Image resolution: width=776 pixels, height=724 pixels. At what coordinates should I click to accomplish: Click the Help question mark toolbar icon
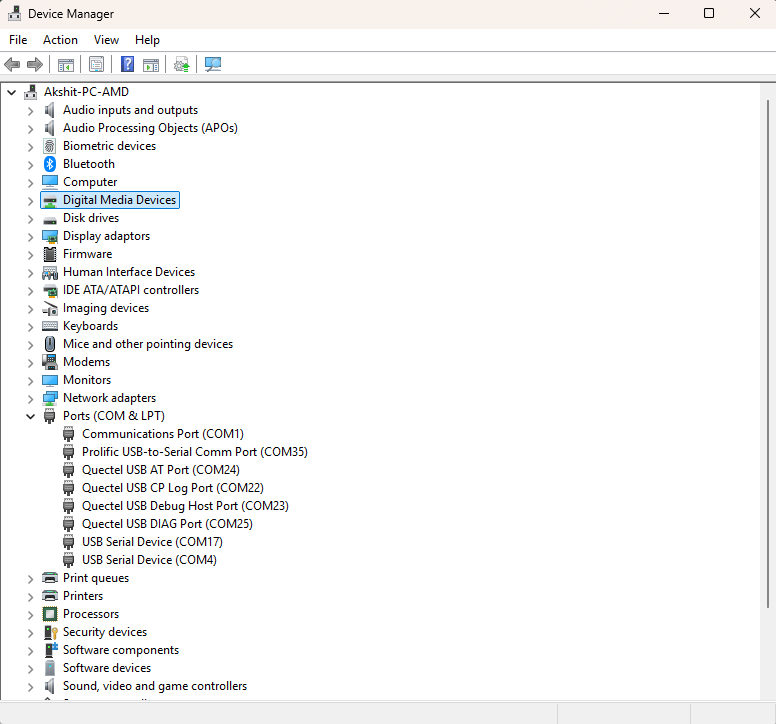(x=127, y=65)
